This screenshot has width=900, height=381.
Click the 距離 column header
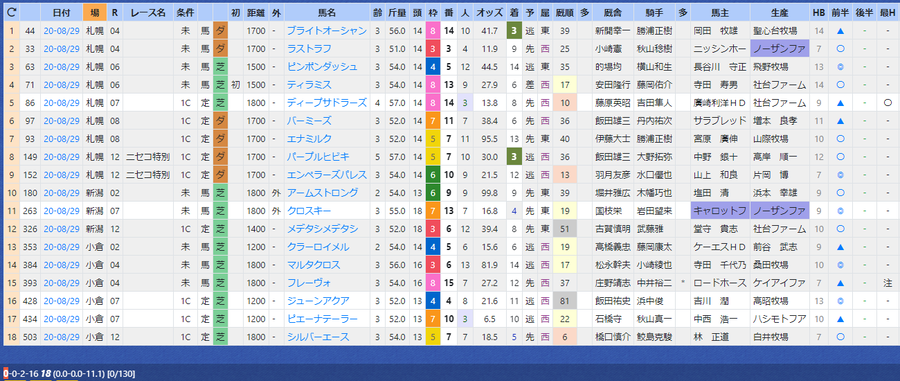pyautogui.click(x=255, y=12)
